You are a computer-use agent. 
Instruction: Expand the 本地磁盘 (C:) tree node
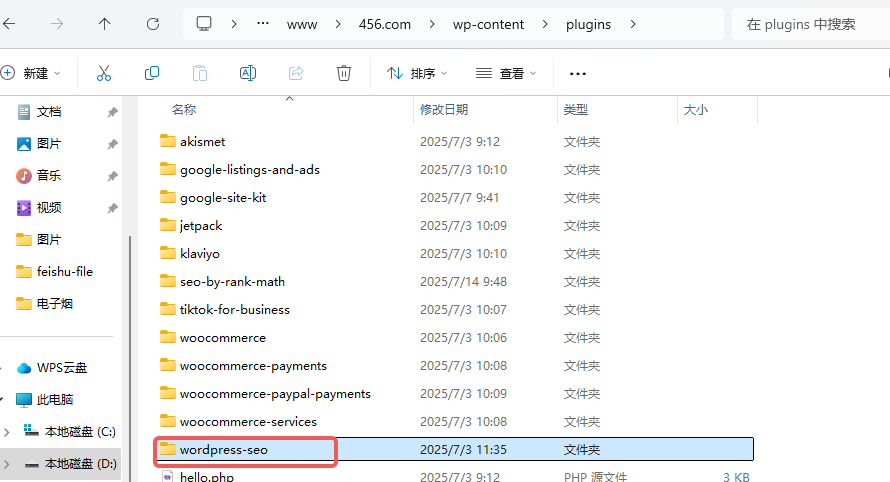coord(8,432)
